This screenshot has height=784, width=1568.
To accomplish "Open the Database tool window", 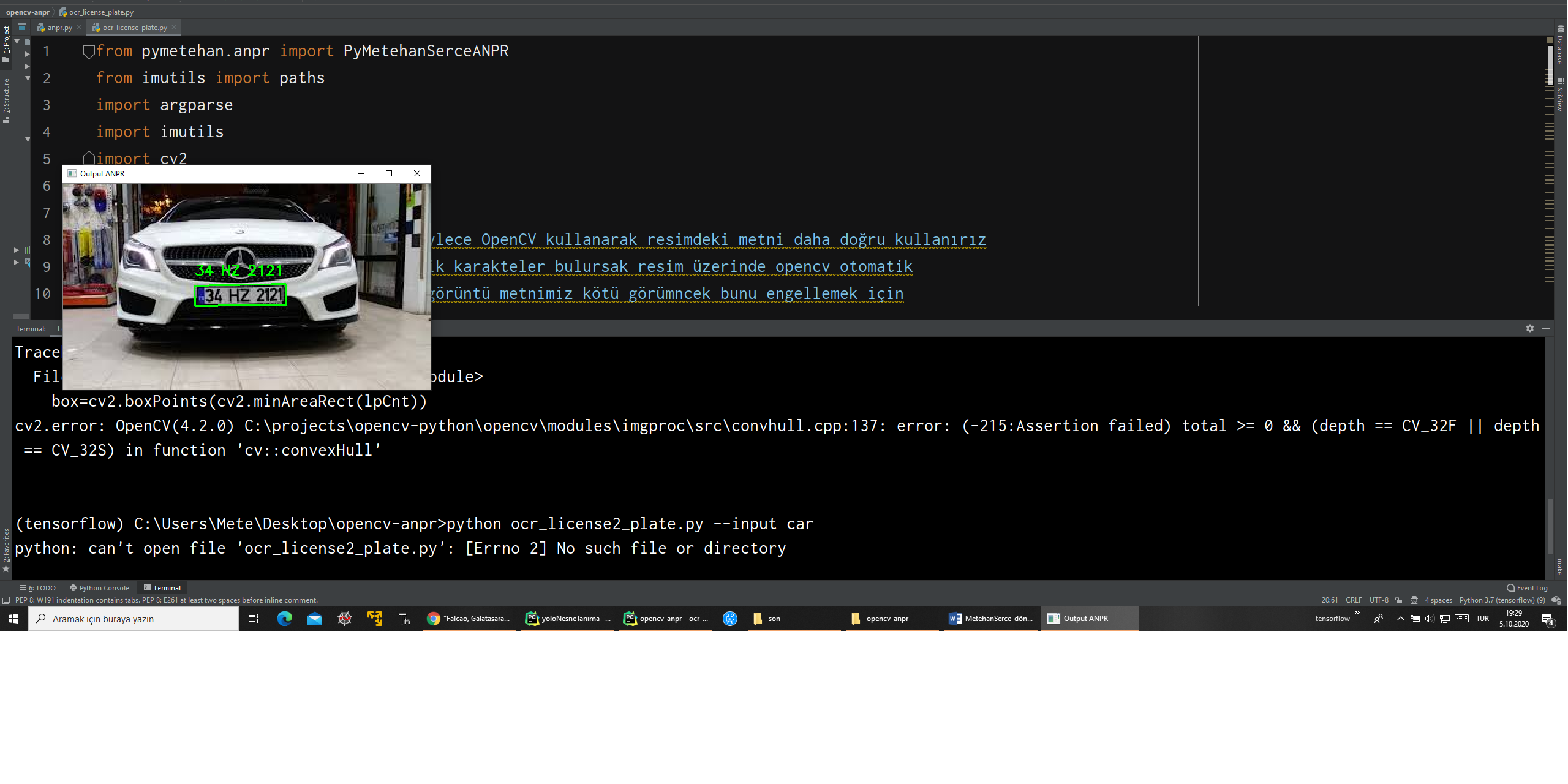I will coord(1560,46).
